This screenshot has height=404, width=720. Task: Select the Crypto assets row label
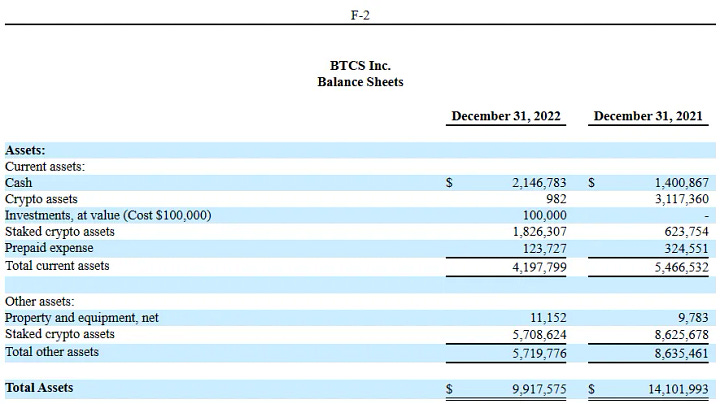41,199
